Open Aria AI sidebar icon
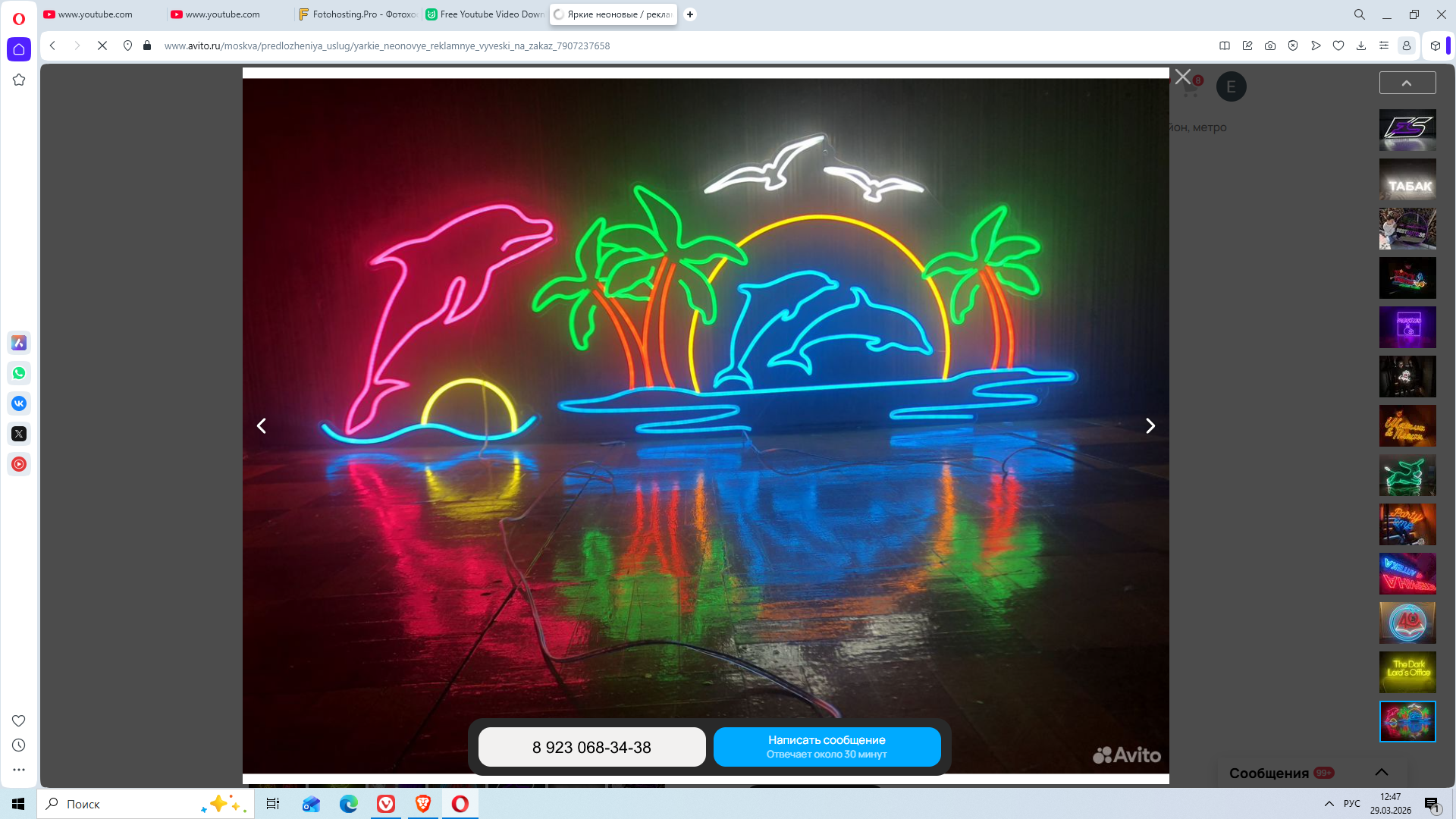The width and height of the screenshot is (1456, 819). [19, 343]
